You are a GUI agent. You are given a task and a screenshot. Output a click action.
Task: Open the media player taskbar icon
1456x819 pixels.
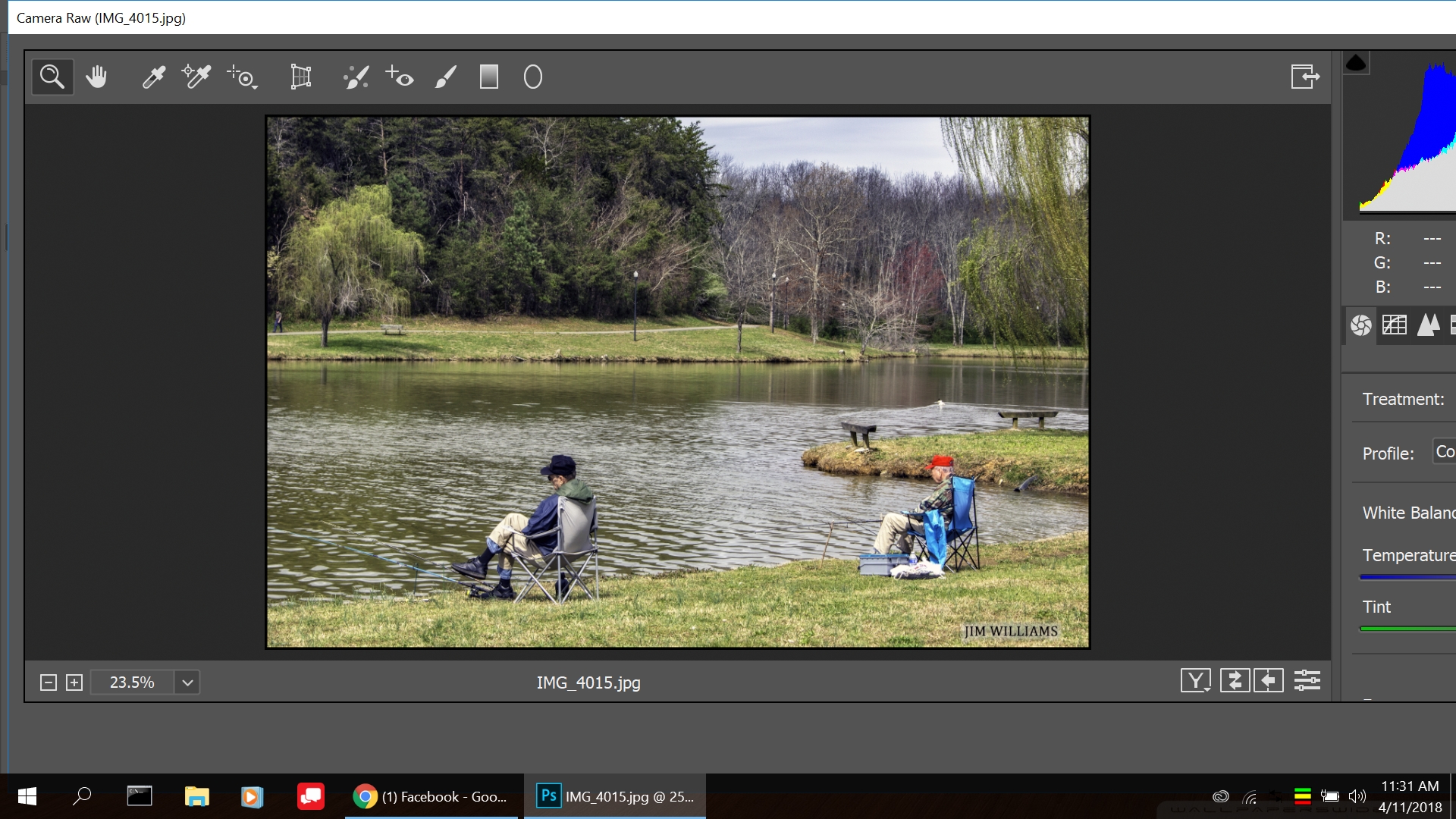252,796
